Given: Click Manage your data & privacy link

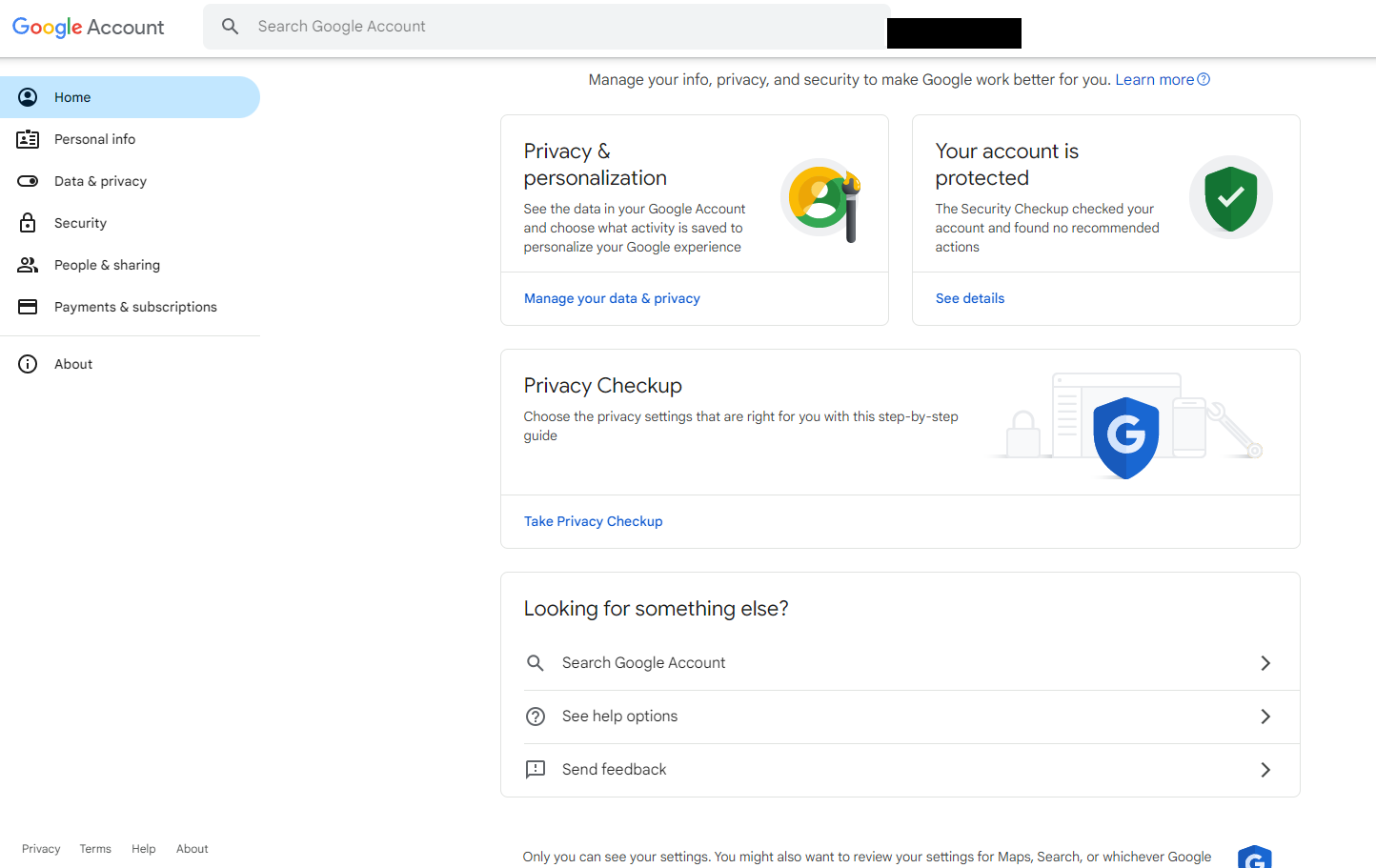Looking at the screenshot, I should (612, 298).
